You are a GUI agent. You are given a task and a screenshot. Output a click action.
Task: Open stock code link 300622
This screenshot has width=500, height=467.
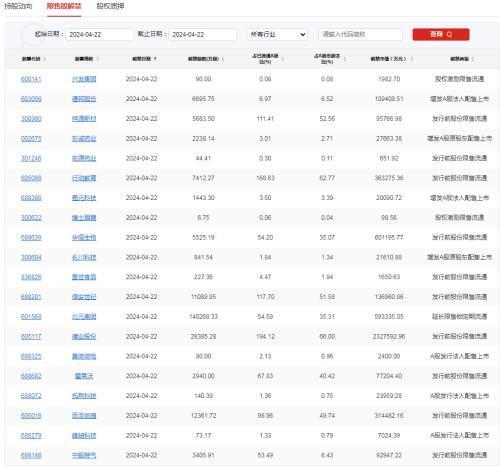31,218
